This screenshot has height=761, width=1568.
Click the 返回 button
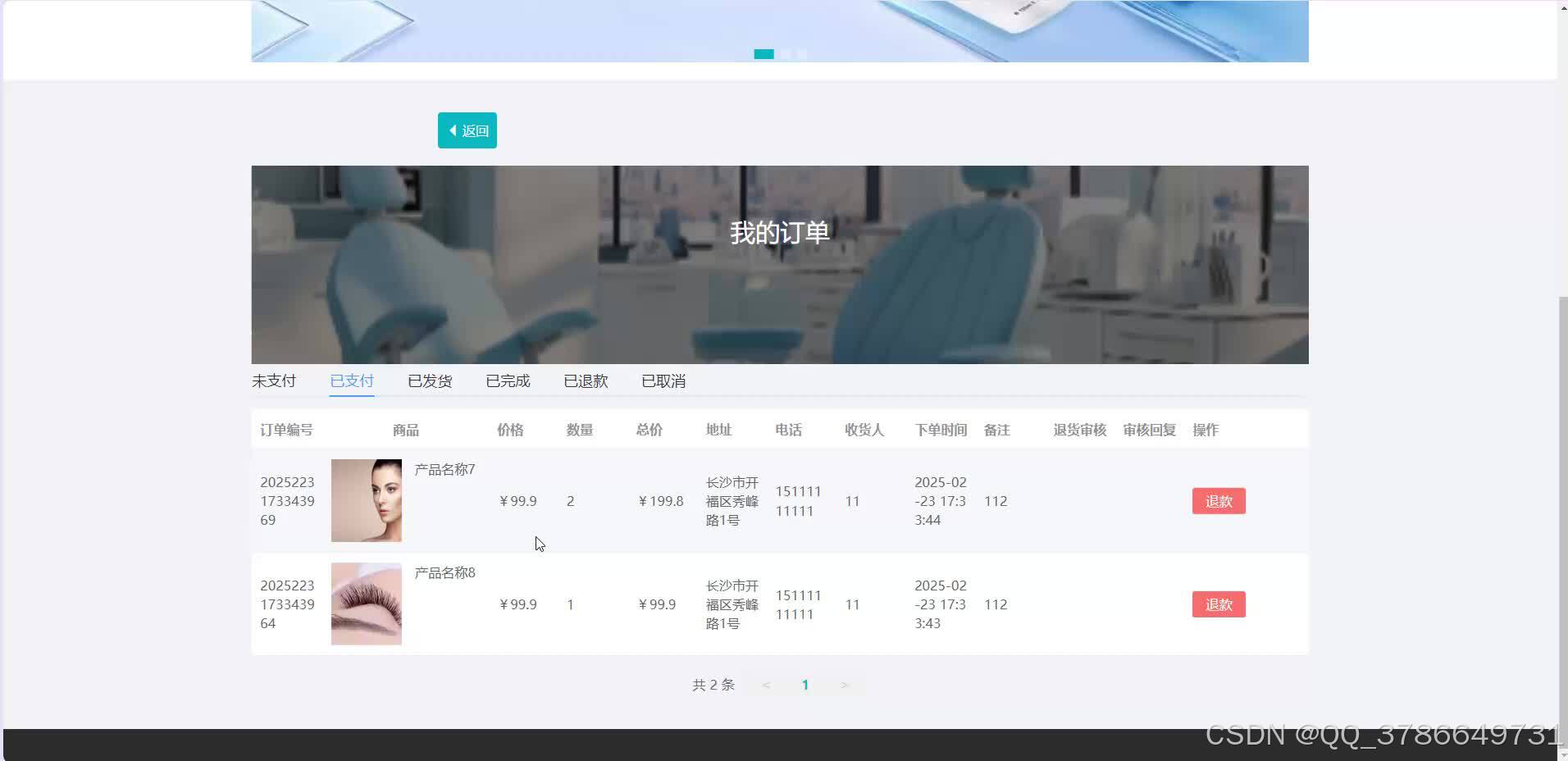pyautogui.click(x=467, y=130)
